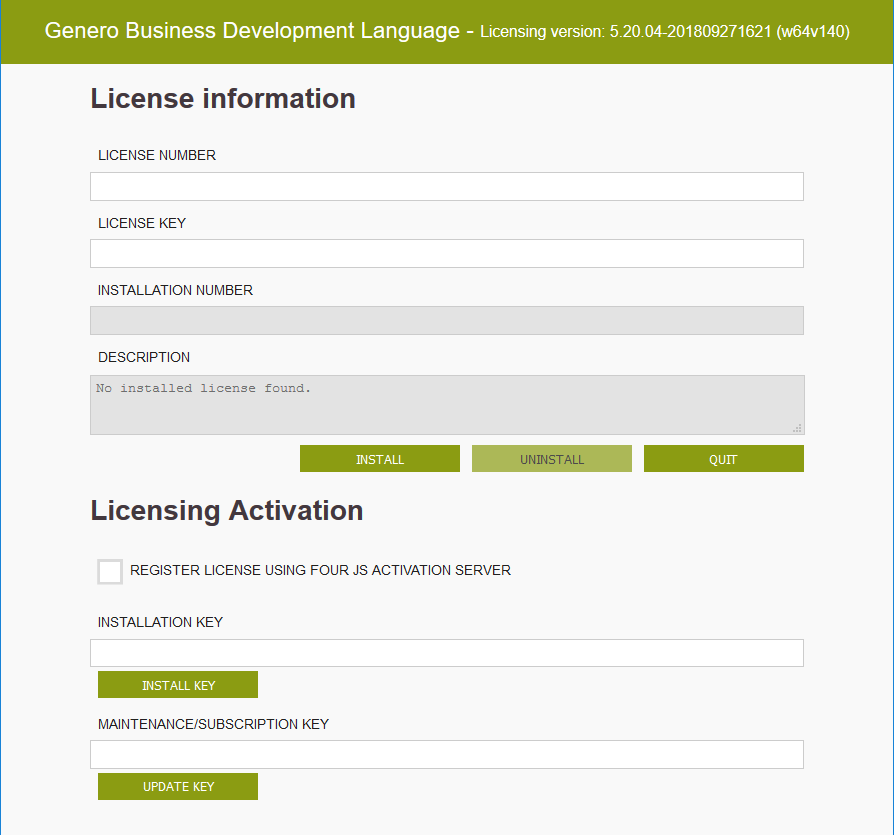Screen dimensions: 894x835
Task: Select the greyed Installation Number field
Action: coord(446,320)
